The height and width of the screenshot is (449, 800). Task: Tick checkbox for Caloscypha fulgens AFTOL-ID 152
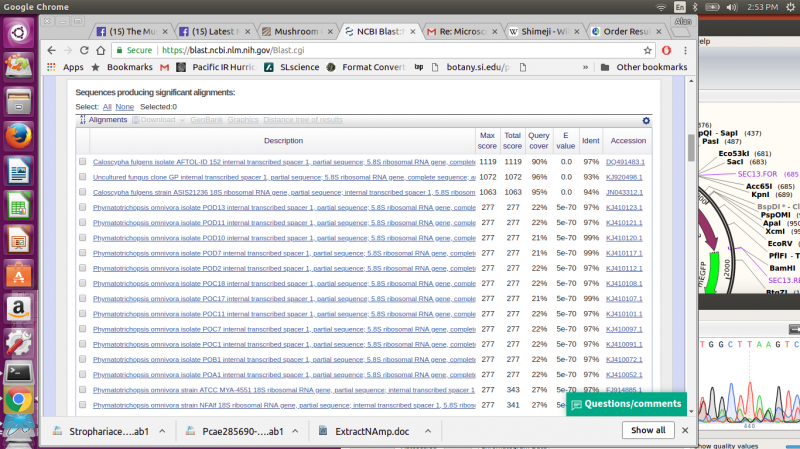coord(83,162)
